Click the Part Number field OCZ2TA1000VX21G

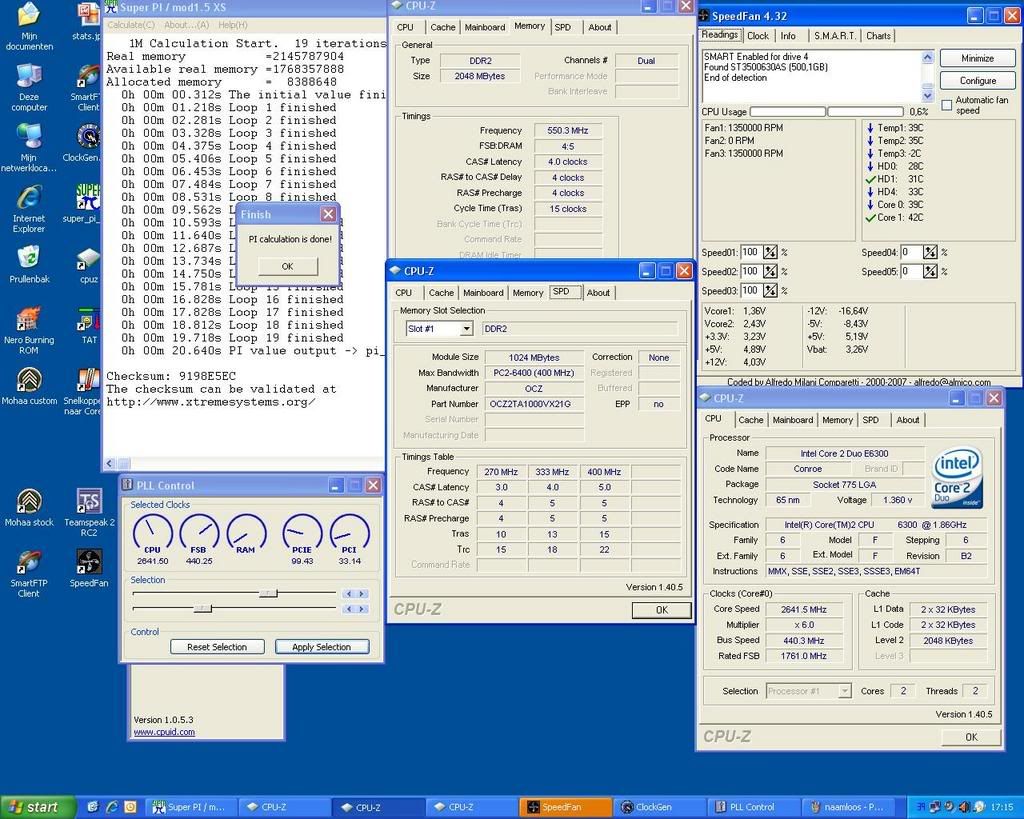534,404
